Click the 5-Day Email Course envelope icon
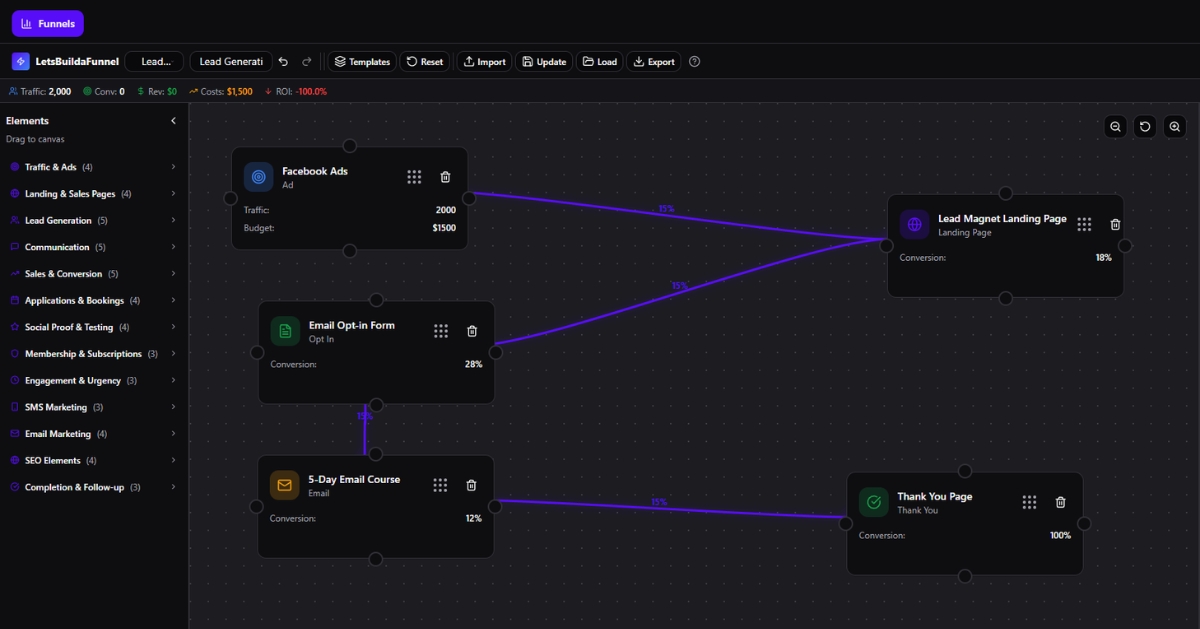1200x629 pixels. pyautogui.click(x=285, y=485)
